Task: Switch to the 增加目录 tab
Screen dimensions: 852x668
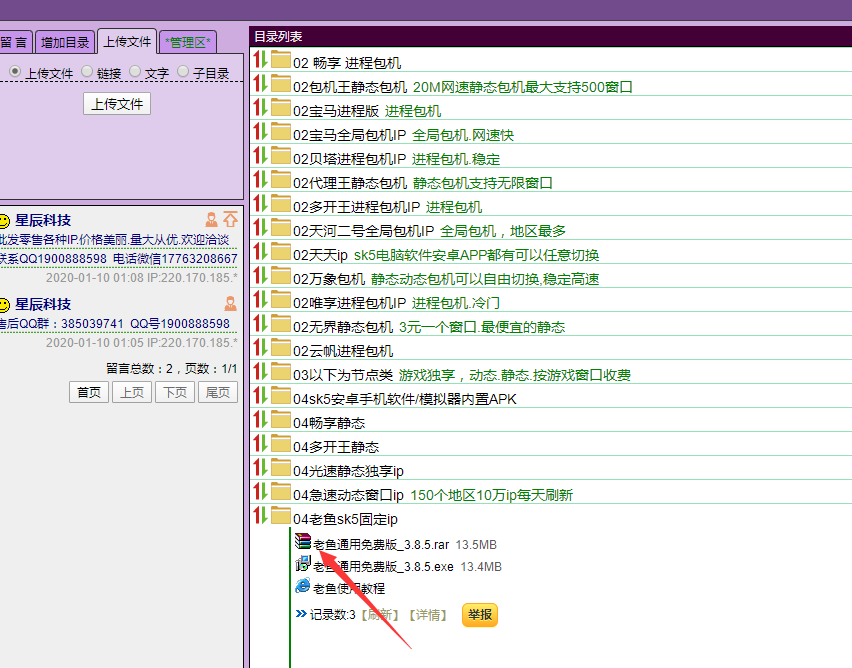Action: [x=65, y=42]
